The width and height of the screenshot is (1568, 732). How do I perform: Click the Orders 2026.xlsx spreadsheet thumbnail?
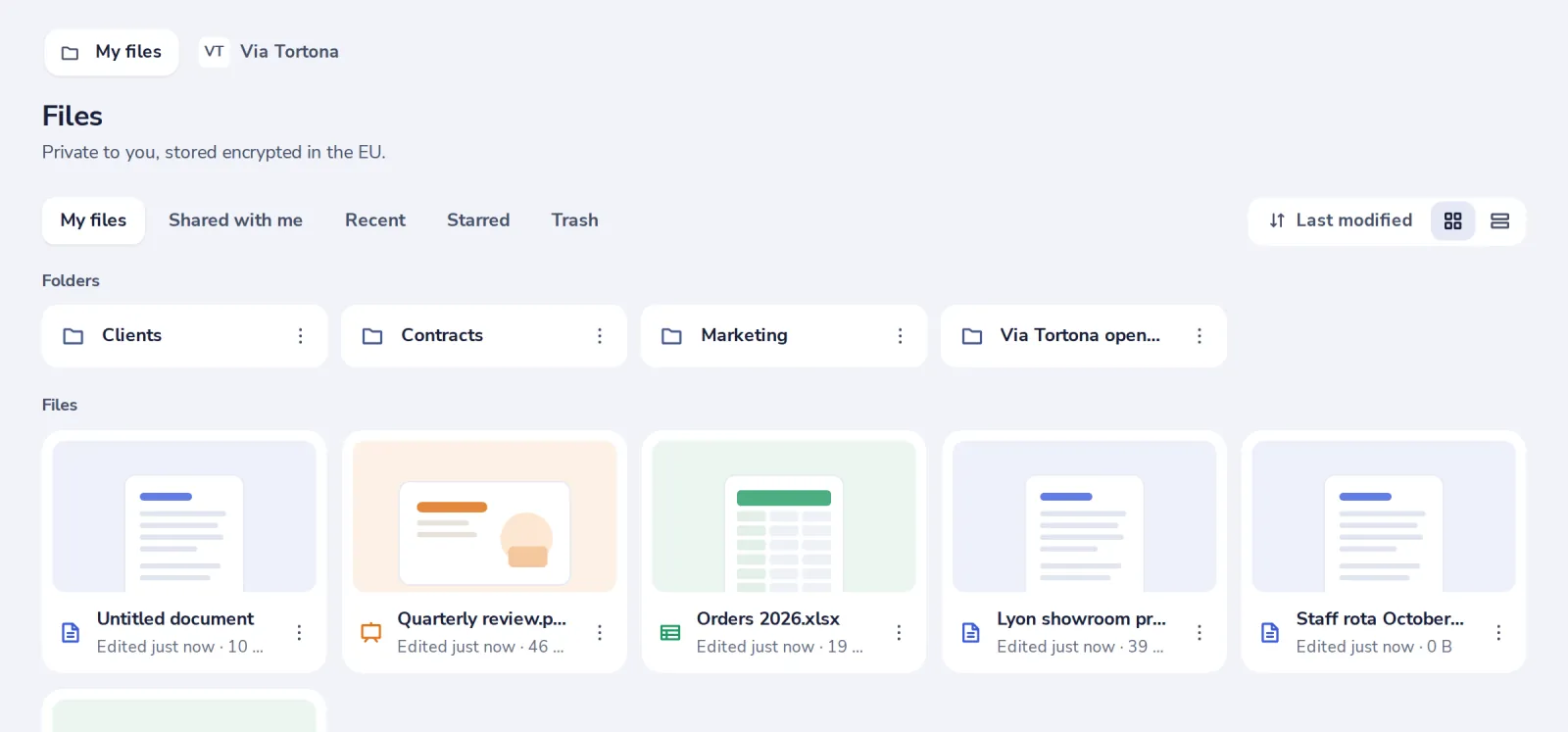point(784,516)
